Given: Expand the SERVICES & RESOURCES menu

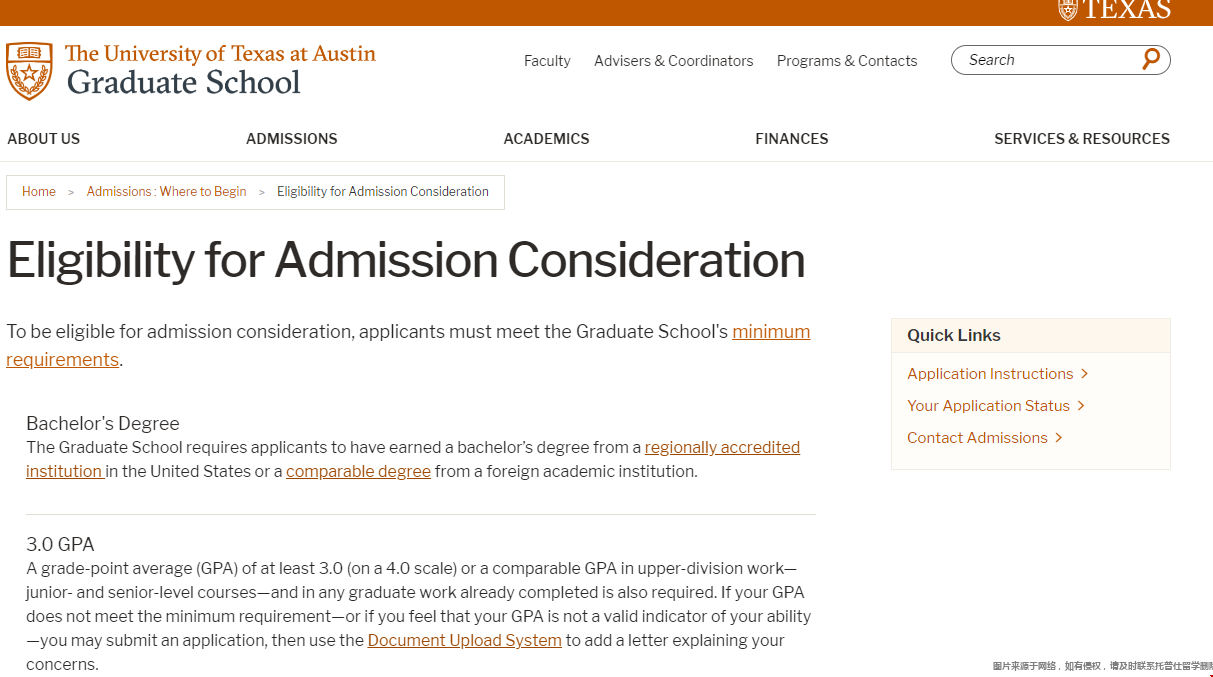Looking at the screenshot, I should (1082, 139).
